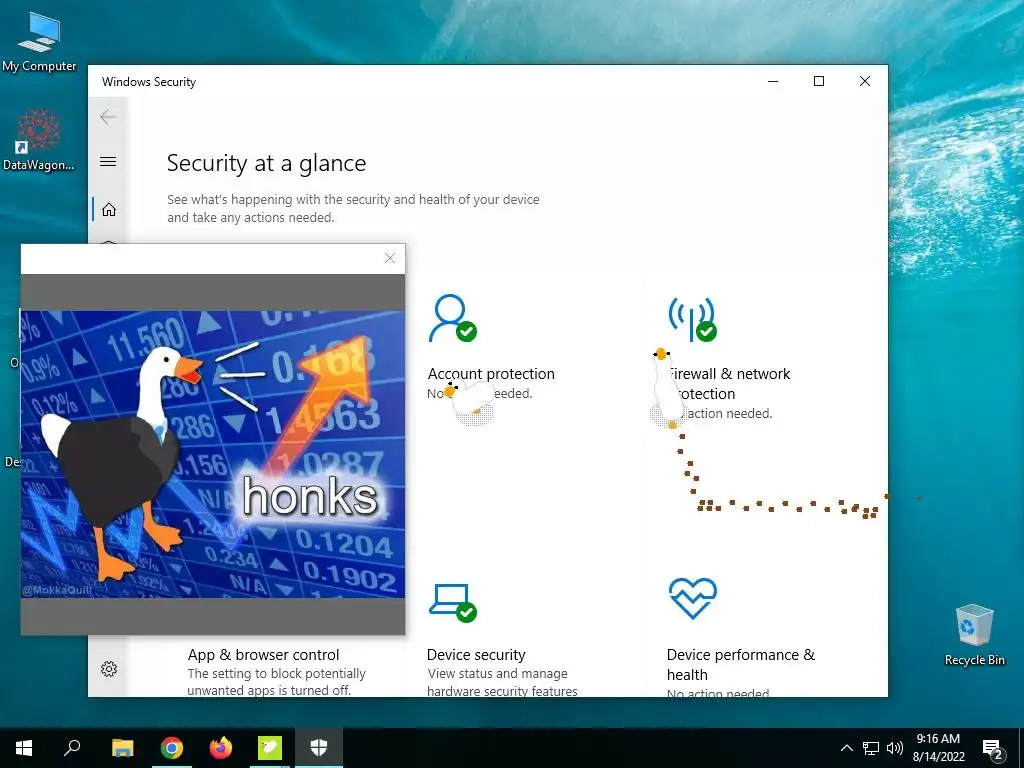Viewport: 1024px width, 768px height.
Task: Click 'The setting to block potentially unwanted apps' text
Action: 276,682
